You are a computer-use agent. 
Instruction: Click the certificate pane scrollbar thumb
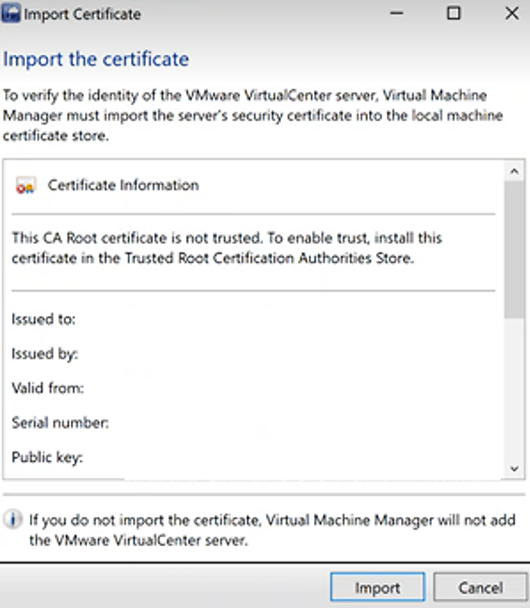click(x=514, y=249)
